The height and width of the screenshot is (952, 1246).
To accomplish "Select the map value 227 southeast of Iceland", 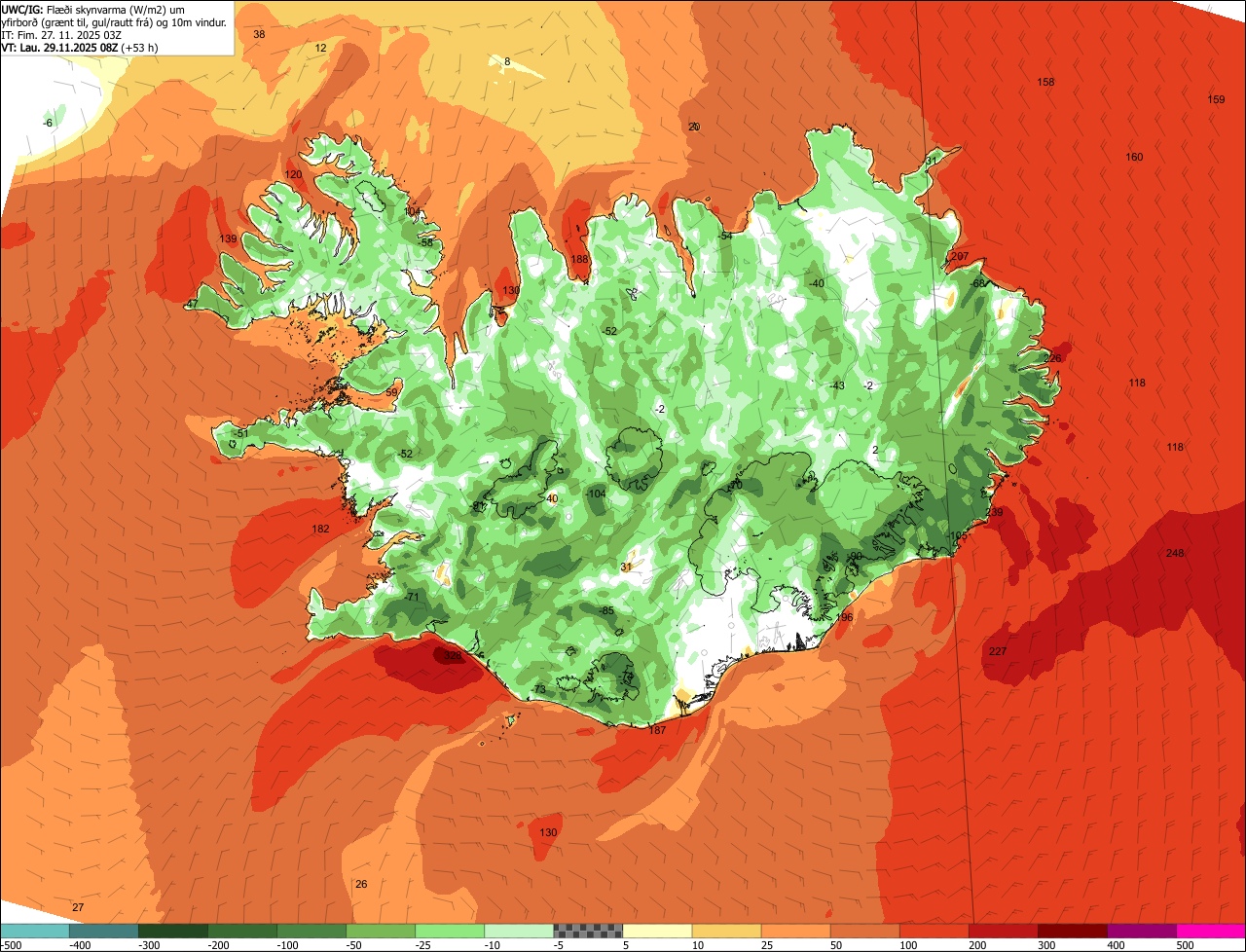I will coord(998,651).
